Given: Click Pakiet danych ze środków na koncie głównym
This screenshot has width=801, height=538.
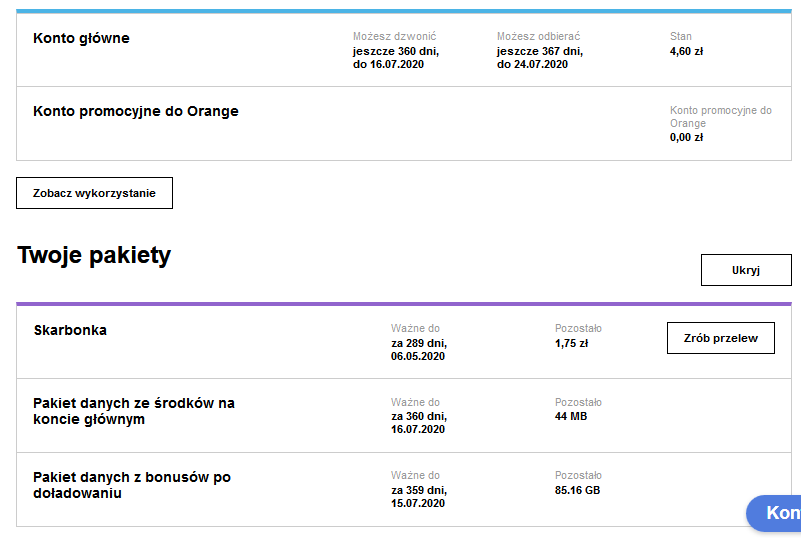Looking at the screenshot, I should pos(134,411).
